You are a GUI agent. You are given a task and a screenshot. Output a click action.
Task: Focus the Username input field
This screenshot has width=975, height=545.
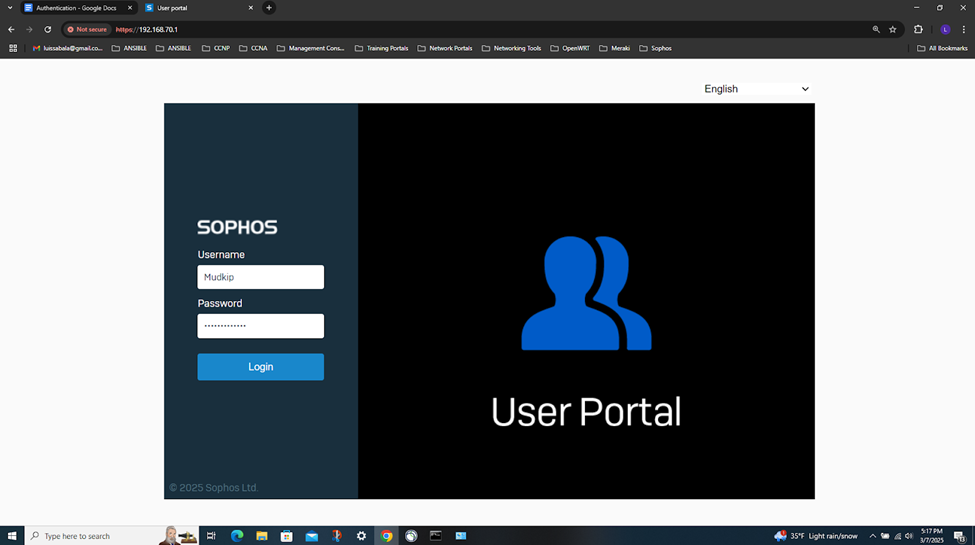261,277
